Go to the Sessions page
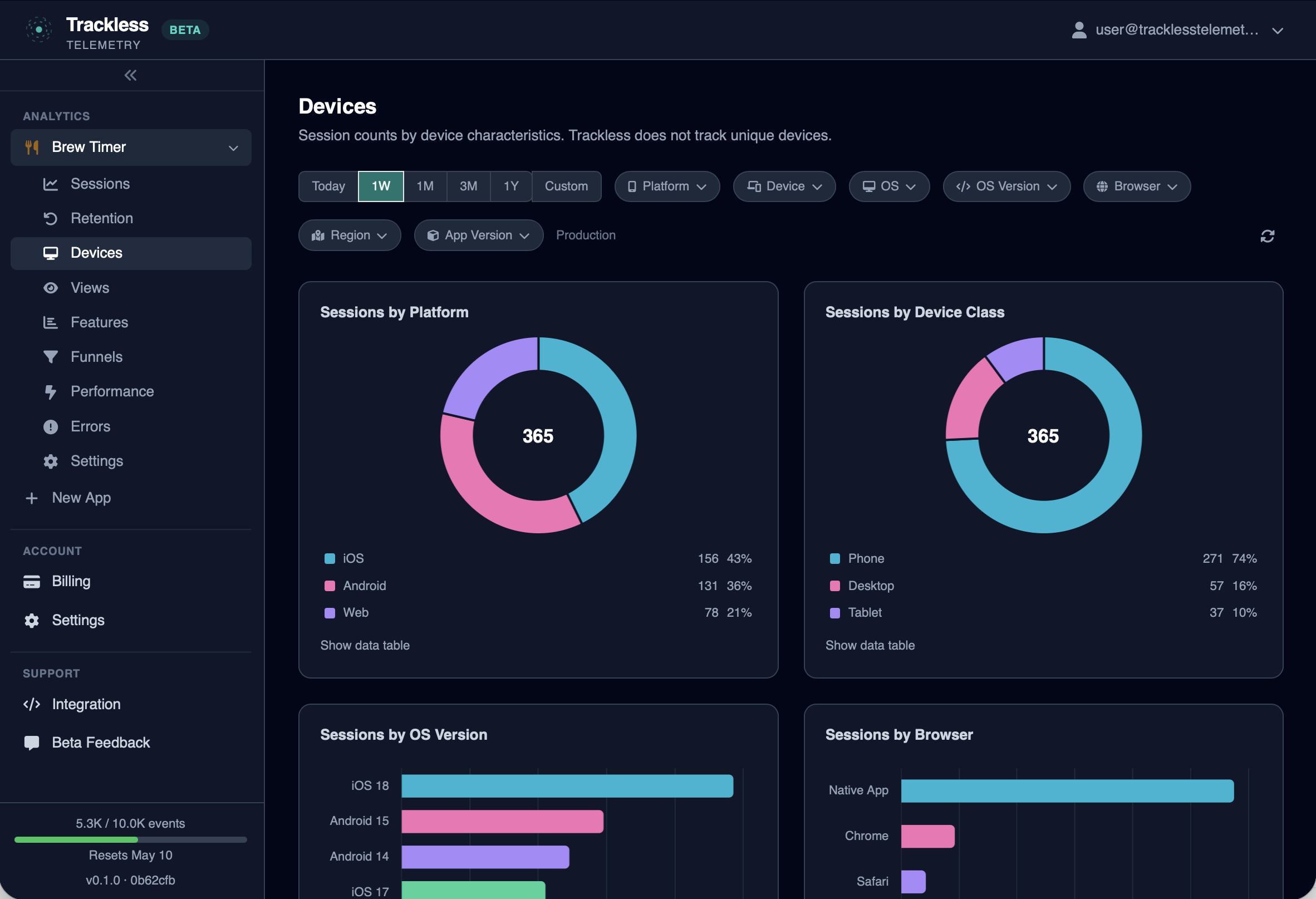Image resolution: width=1316 pixels, height=899 pixels. click(131, 184)
